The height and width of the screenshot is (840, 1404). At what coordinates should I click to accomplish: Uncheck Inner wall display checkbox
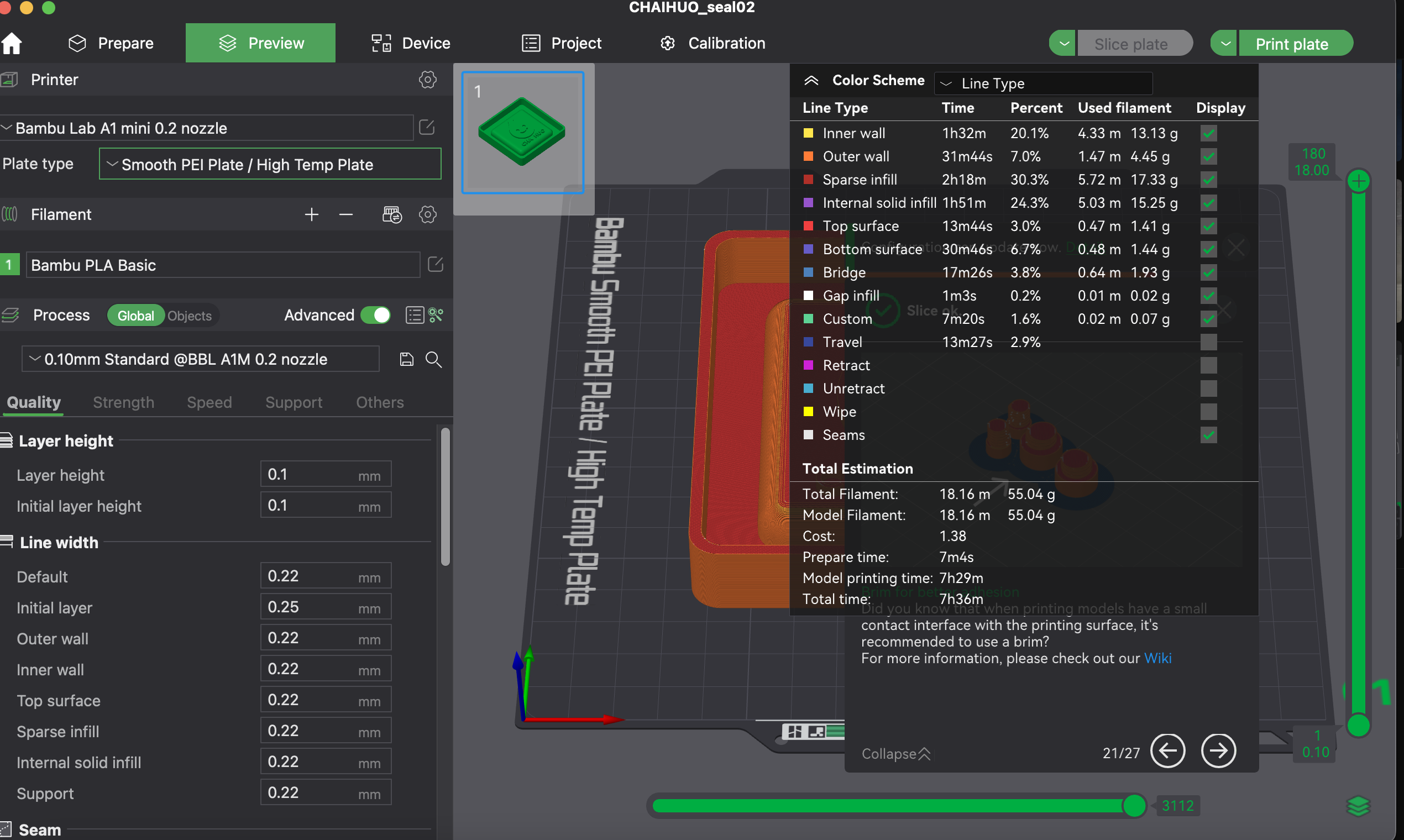[x=1209, y=134]
